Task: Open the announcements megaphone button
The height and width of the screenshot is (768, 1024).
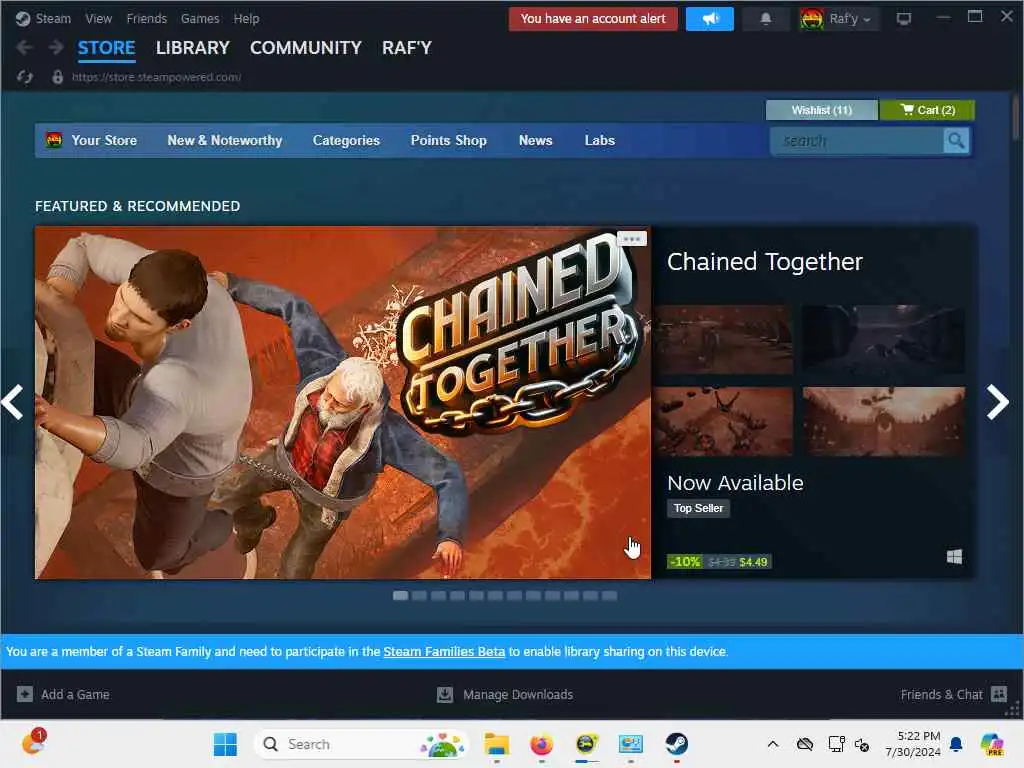Action: 710,19
